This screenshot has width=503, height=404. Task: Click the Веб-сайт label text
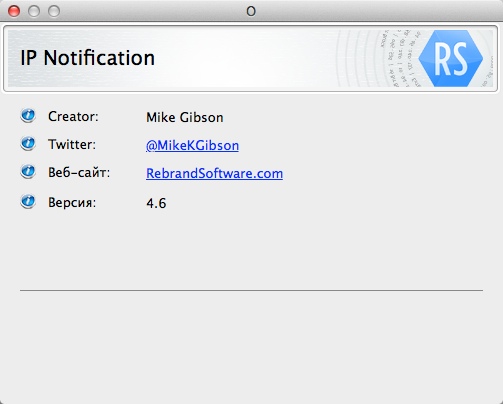click(x=79, y=172)
